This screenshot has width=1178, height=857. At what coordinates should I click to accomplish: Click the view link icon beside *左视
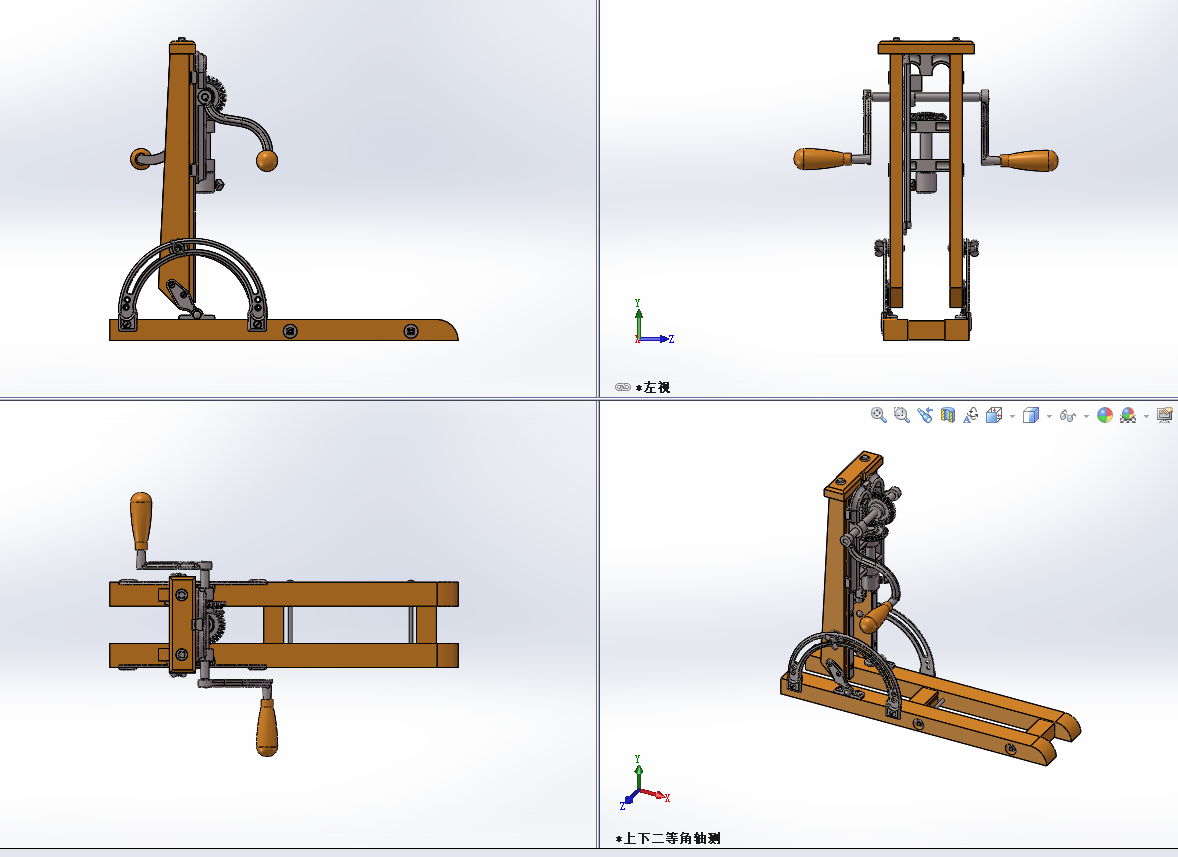click(623, 388)
